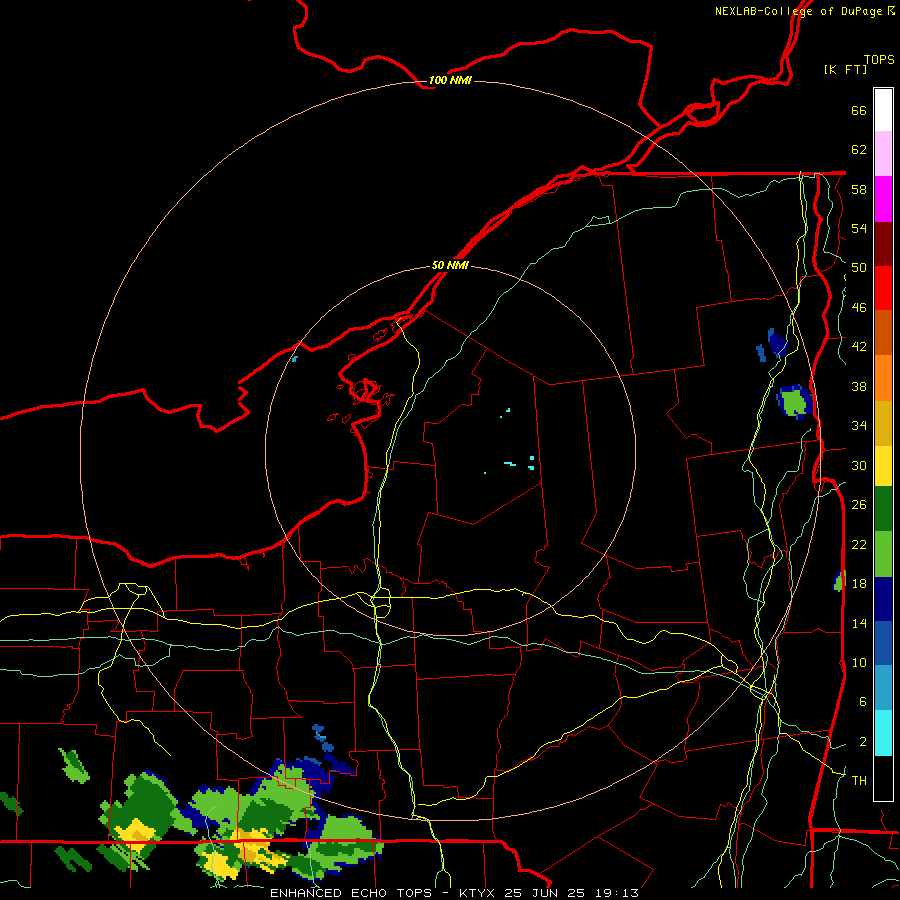Pick the orange 42 kft legend swatch
Viewport: 900px width, 900px height.
pos(883,378)
